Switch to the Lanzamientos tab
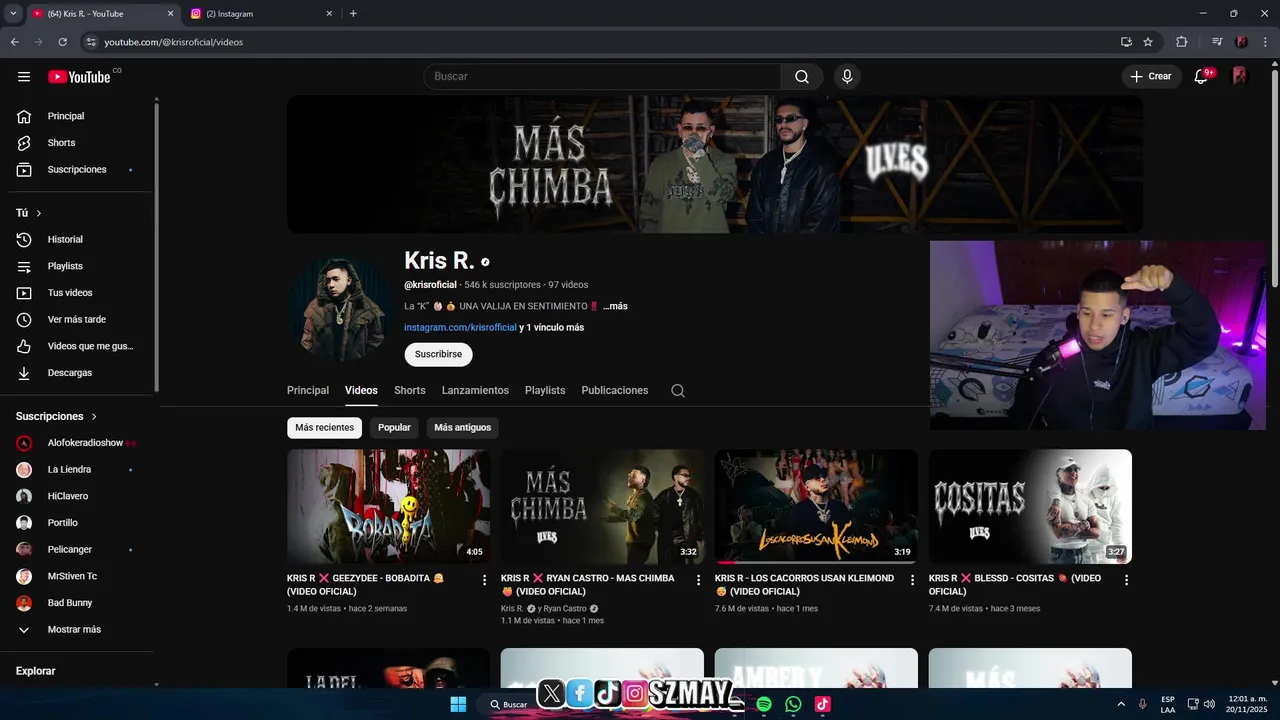This screenshot has height=720, width=1280. pos(475,391)
